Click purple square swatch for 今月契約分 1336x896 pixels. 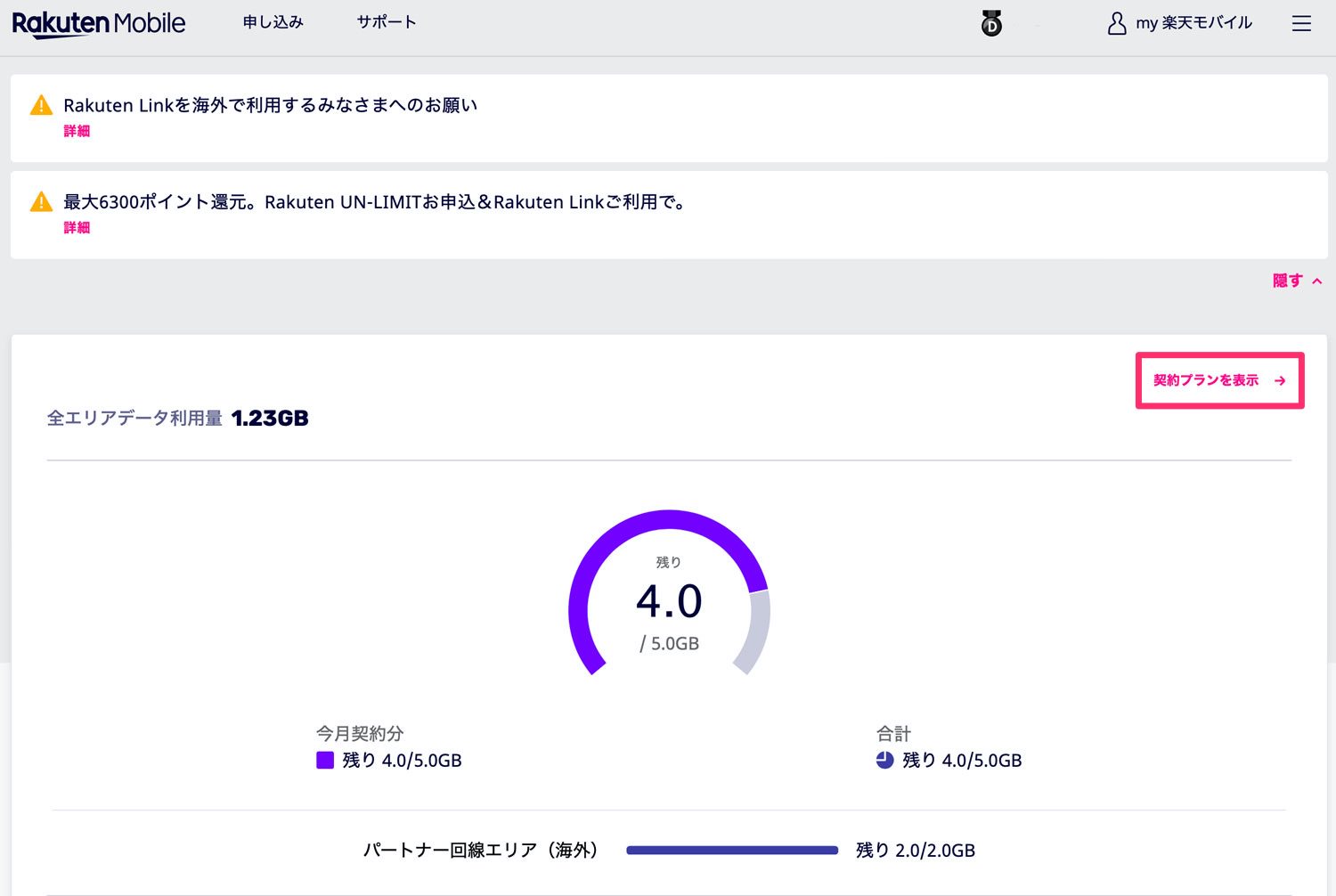(x=325, y=760)
